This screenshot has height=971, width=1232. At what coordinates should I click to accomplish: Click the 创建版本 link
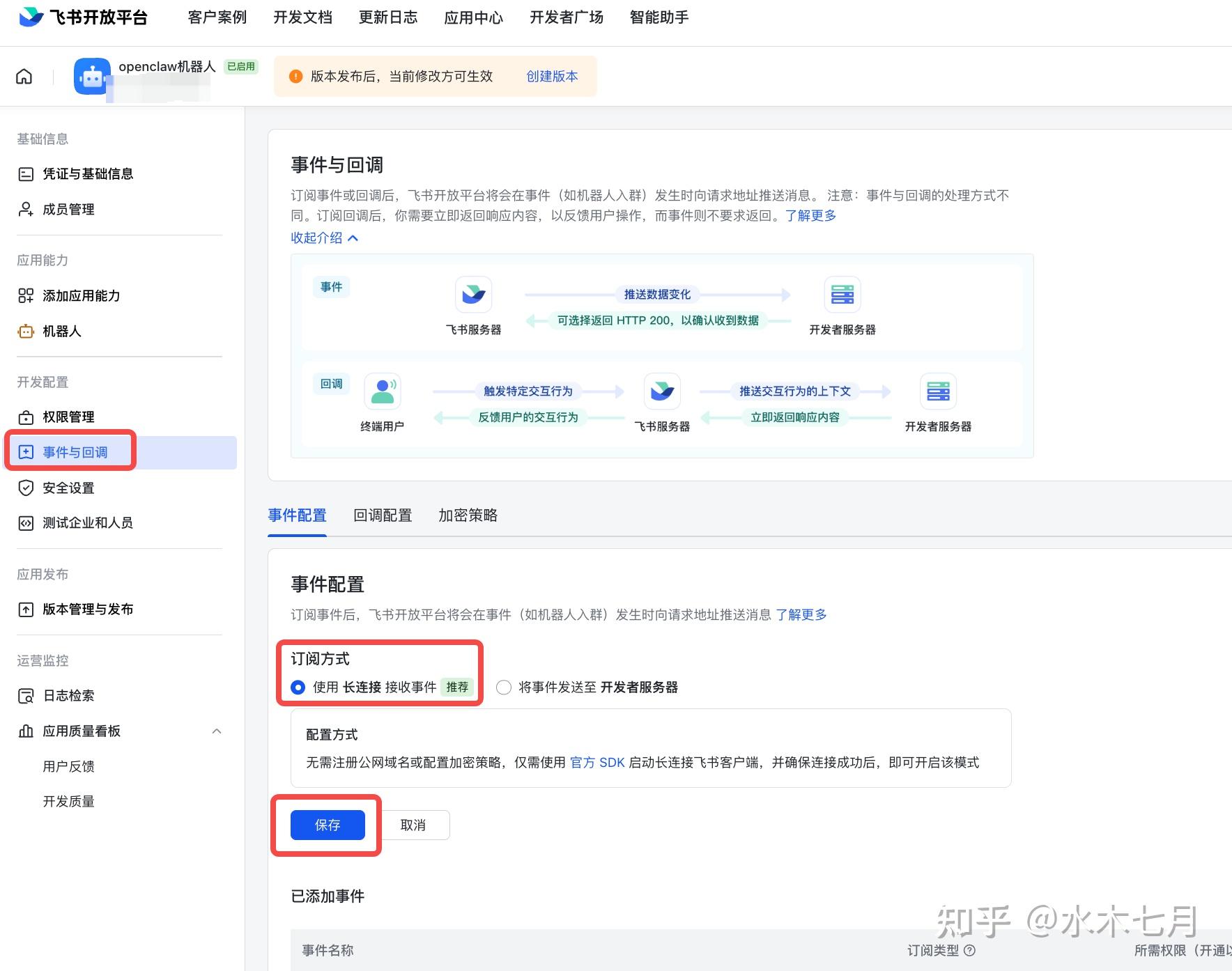tap(553, 77)
